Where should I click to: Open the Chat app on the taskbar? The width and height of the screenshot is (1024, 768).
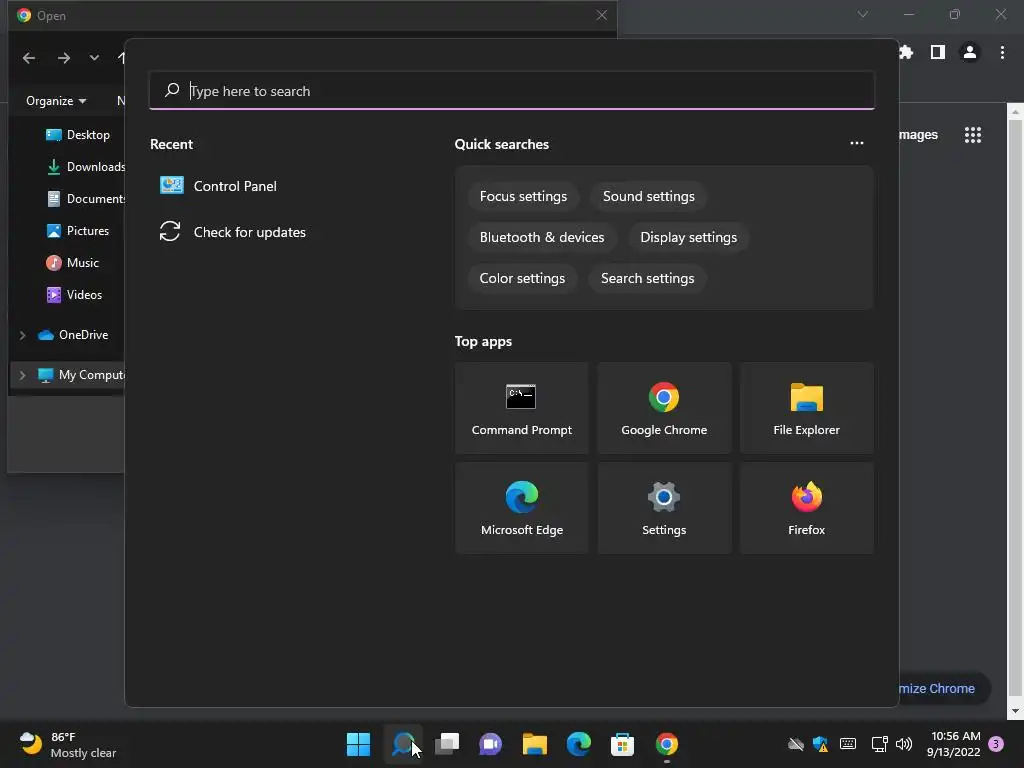(490, 744)
